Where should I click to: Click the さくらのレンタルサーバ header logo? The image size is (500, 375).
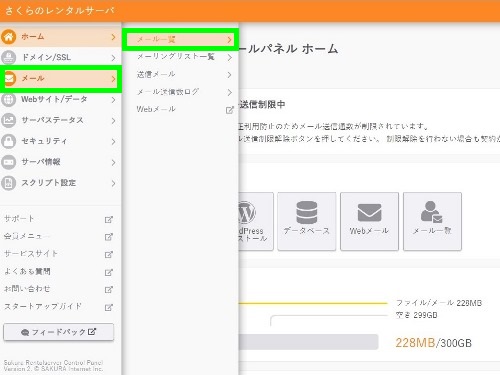click(60, 11)
